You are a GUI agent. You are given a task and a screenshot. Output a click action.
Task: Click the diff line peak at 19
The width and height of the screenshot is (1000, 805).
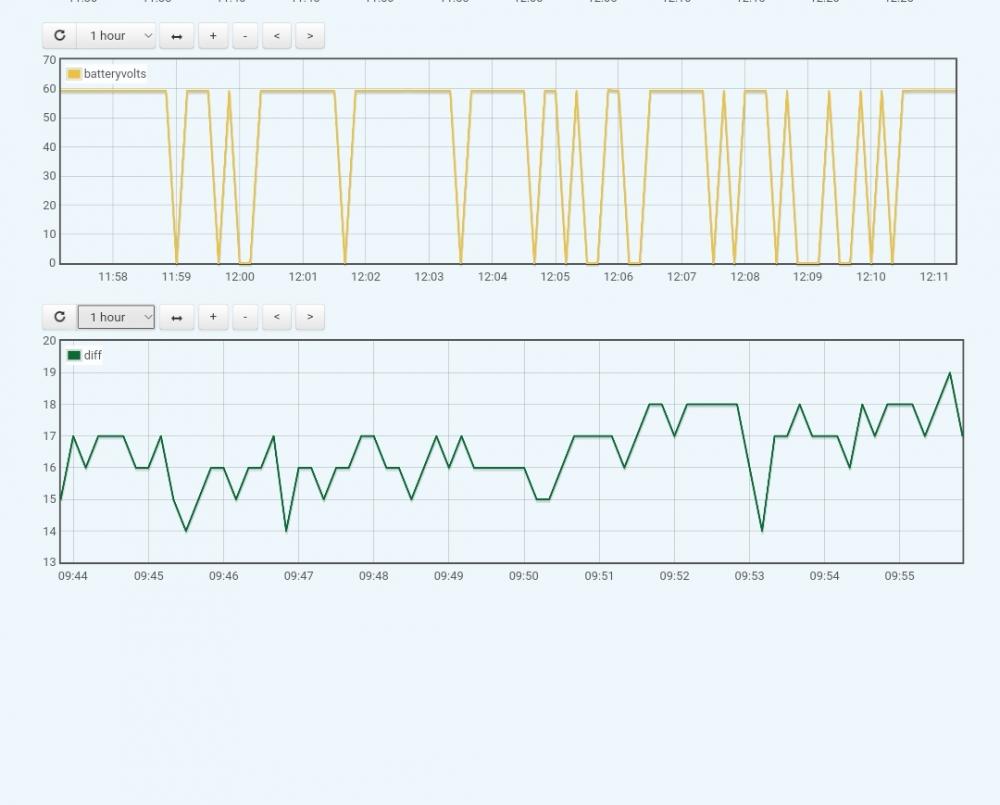coord(950,373)
